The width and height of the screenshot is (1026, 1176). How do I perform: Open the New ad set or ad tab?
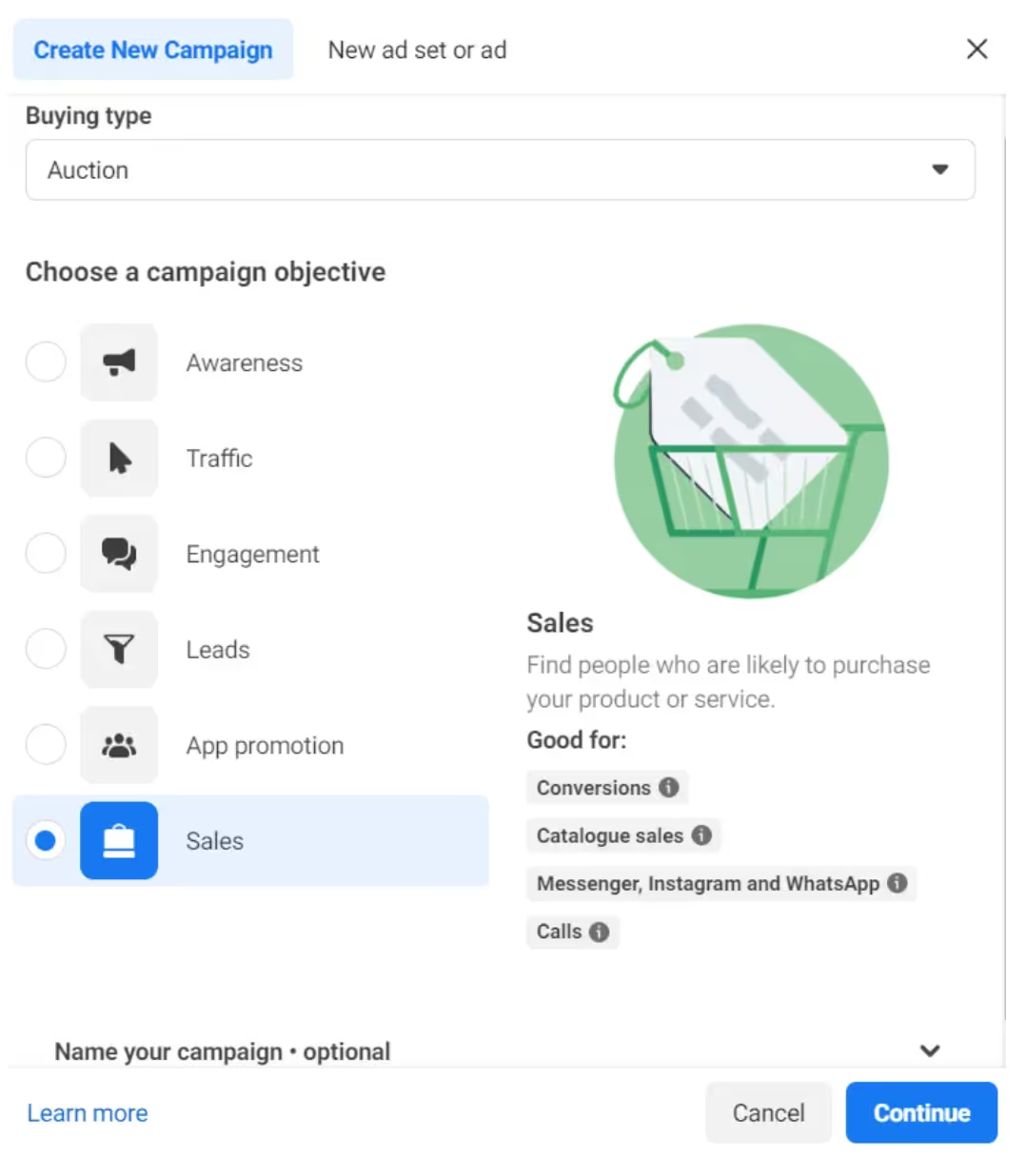[x=417, y=49]
